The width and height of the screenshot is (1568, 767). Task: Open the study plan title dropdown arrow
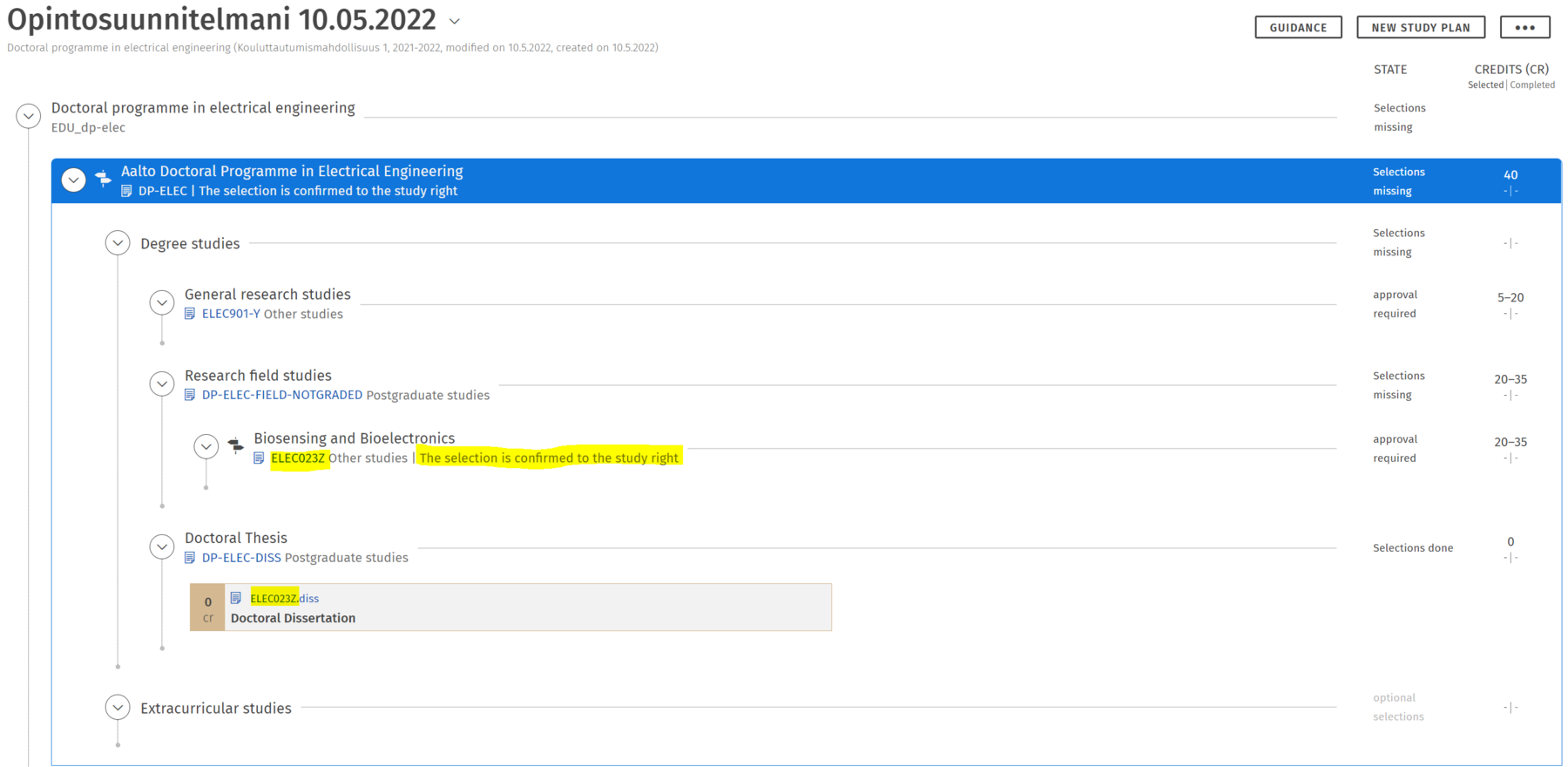pos(454,21)
